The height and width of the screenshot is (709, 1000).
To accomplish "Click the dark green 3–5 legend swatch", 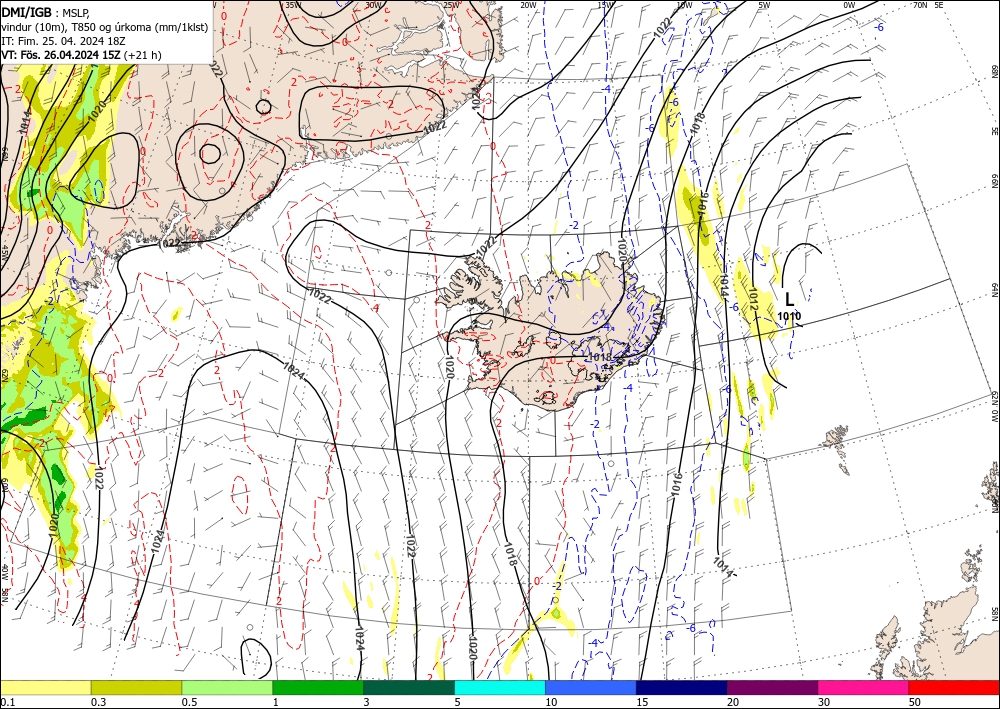I will (409, 687).
